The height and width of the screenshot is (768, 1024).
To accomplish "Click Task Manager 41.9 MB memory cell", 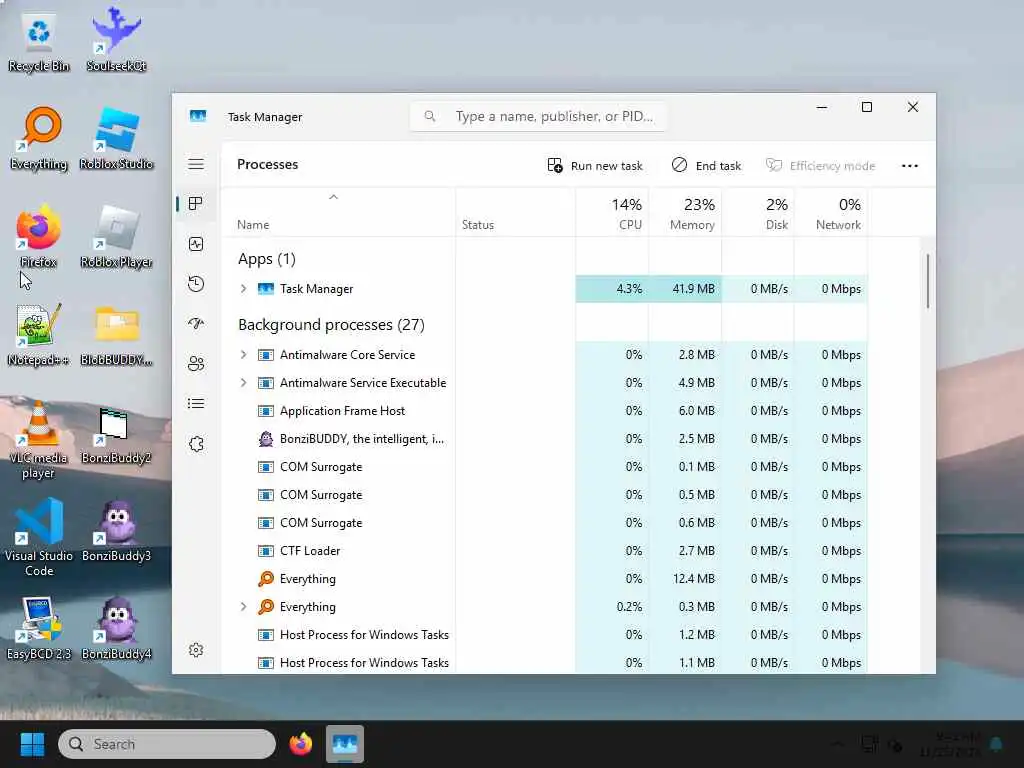I will coord(685,289).
